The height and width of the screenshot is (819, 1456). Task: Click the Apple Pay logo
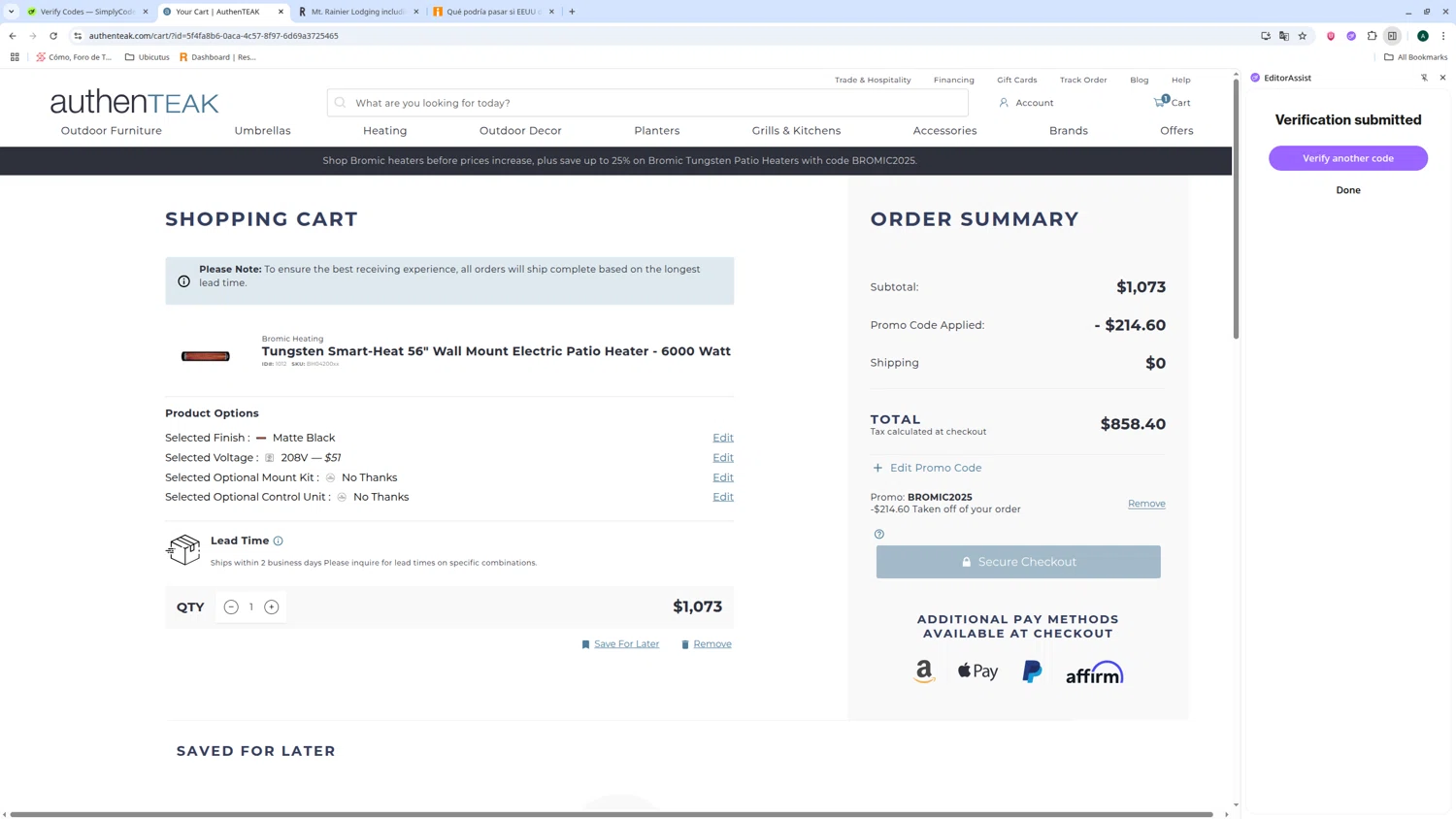(977, 671)
